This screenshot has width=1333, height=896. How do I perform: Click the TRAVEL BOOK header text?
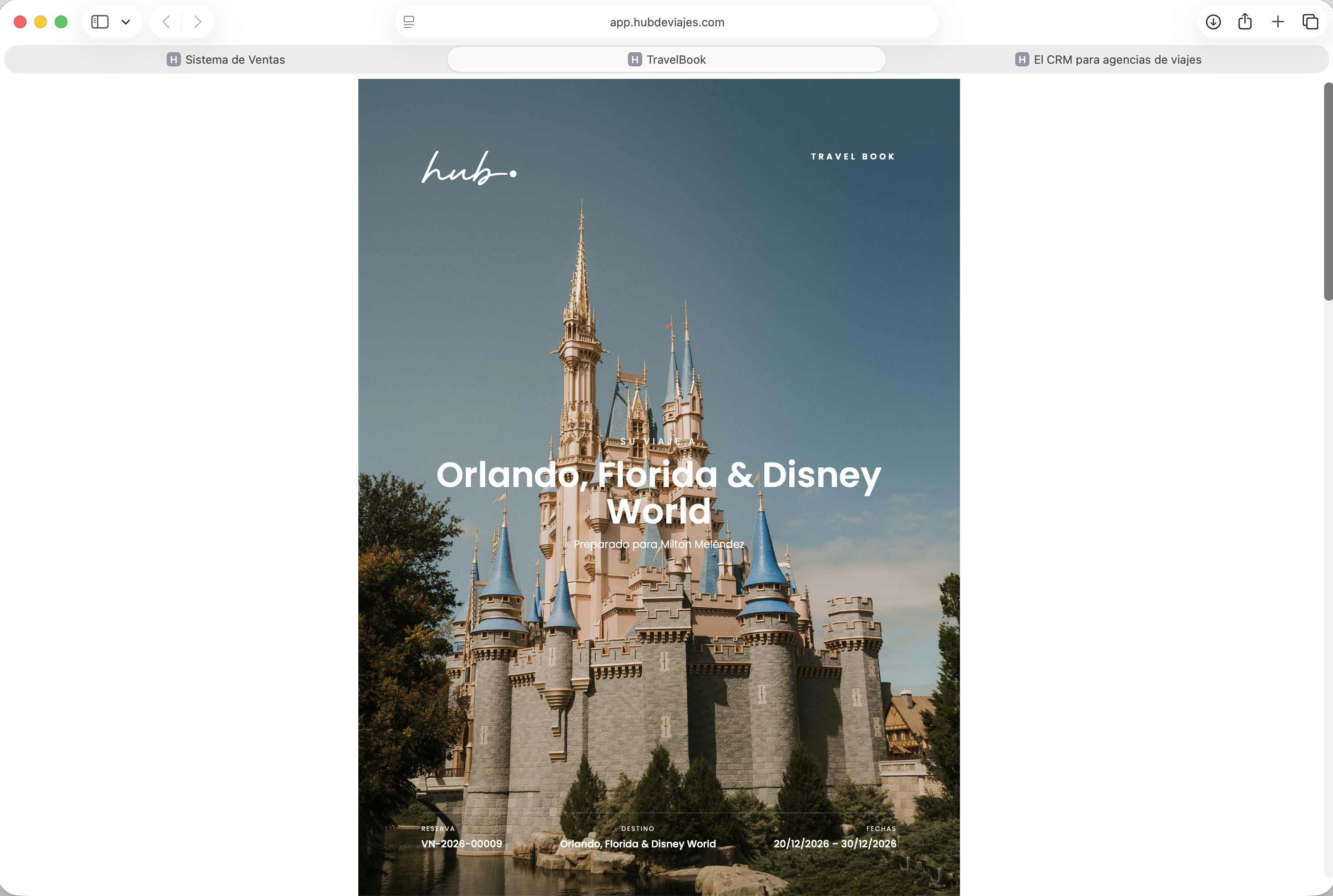tap(853, 156)
